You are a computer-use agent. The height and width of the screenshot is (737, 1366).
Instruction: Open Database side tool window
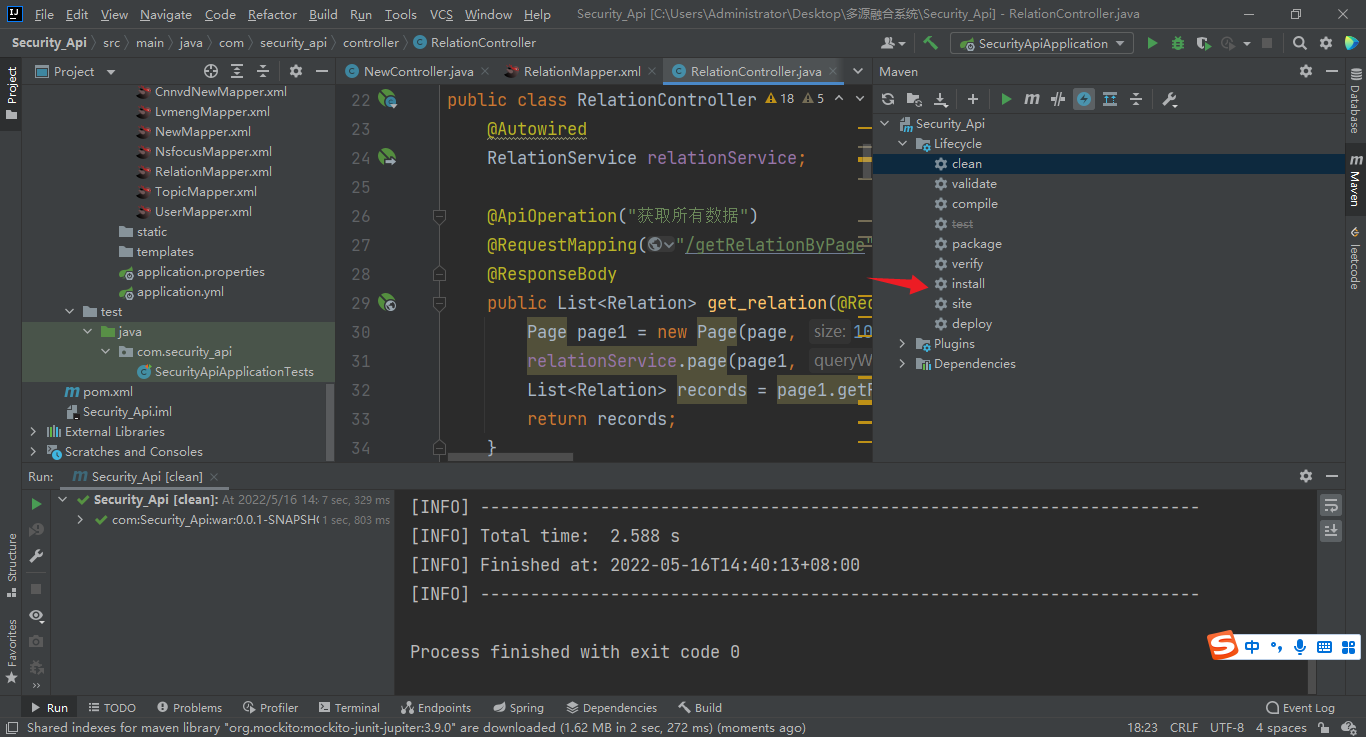point(1355,103)
